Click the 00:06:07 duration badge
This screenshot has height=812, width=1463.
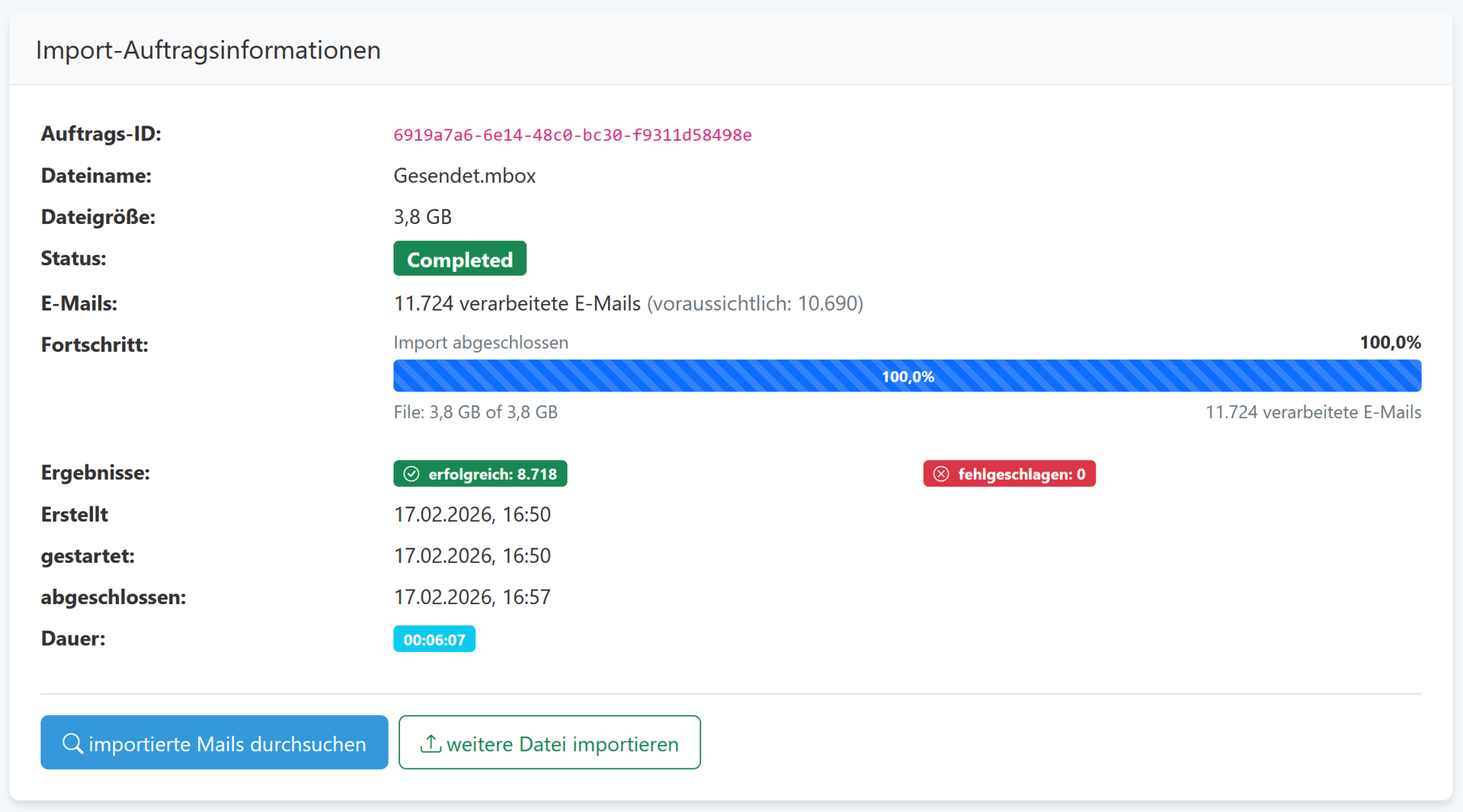click(434, 639)
